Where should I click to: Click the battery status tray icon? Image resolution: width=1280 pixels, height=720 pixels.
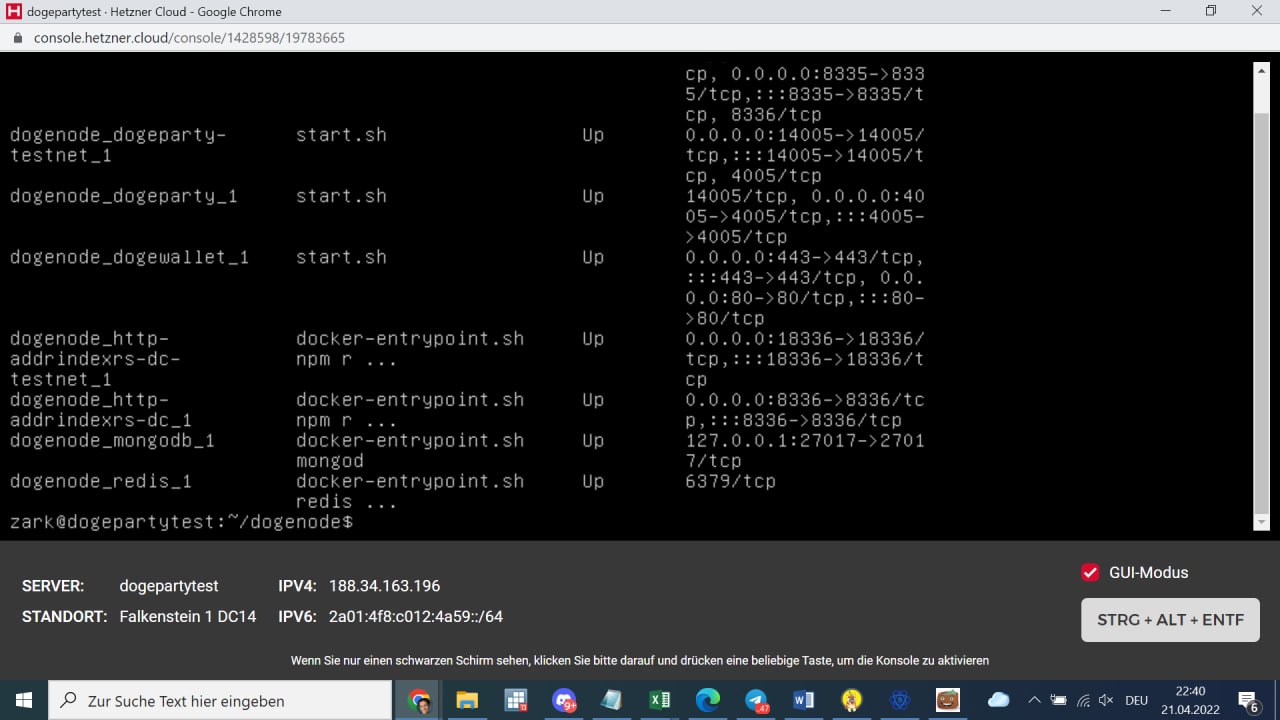pos(1058,700)
